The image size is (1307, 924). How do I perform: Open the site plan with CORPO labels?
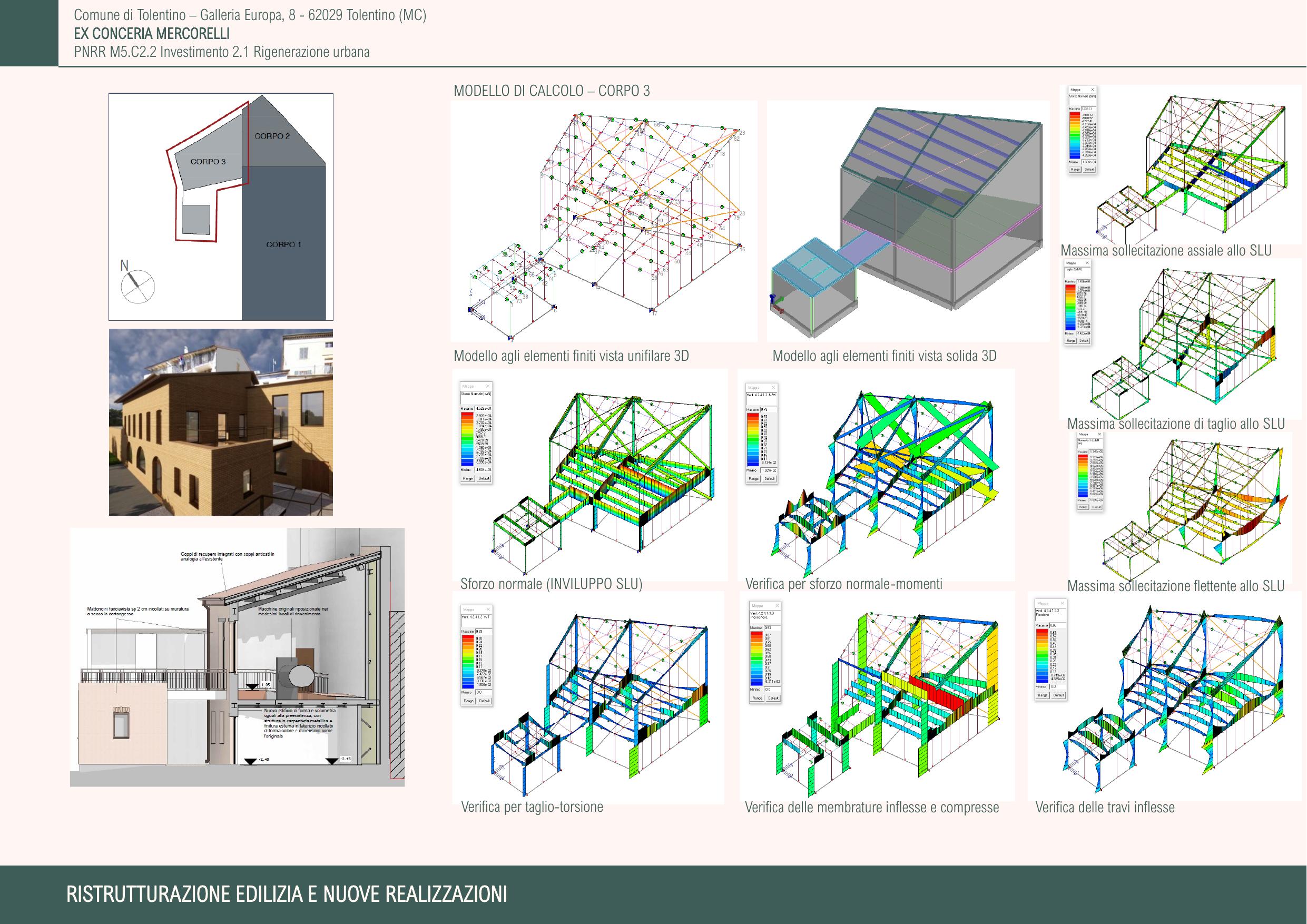coord(221,207)
